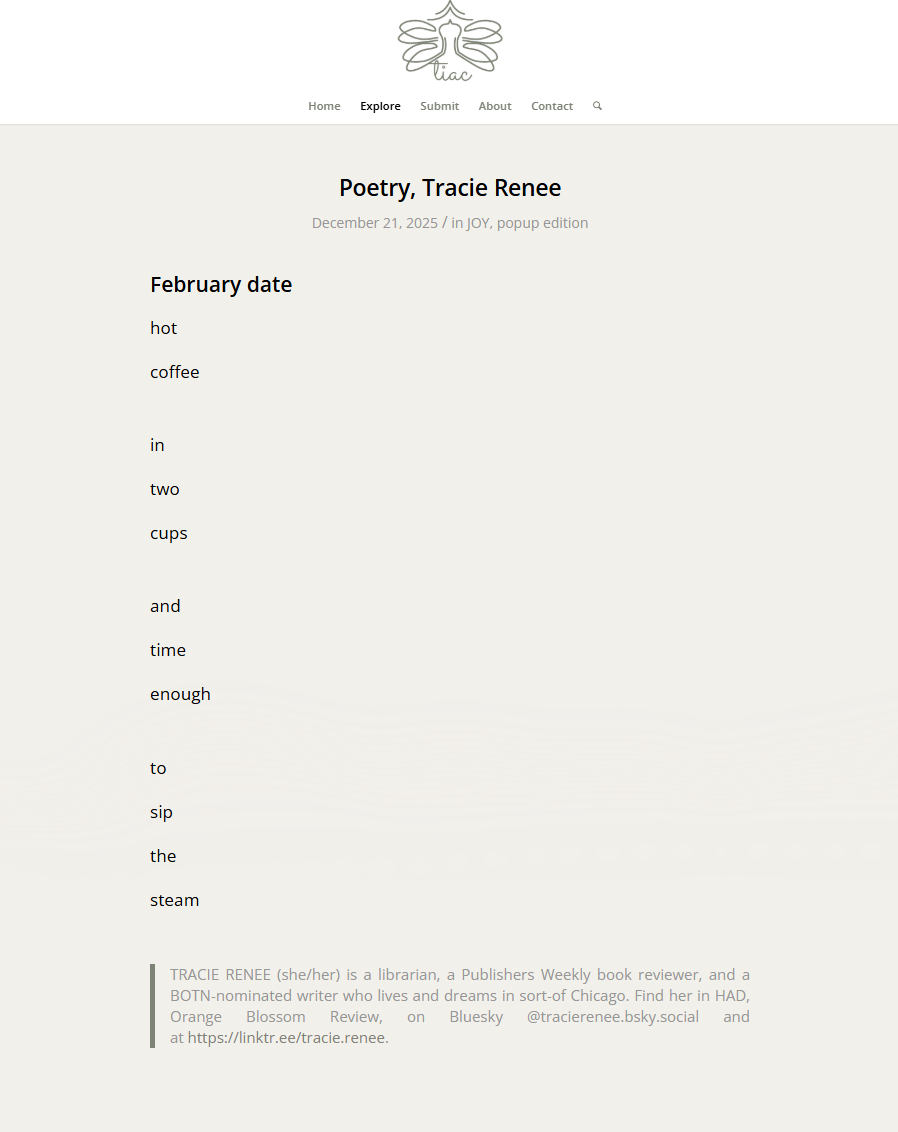Click the tiac lotus logo
This screenshot has height=1132, width=898.
click(x=449, y=42)
